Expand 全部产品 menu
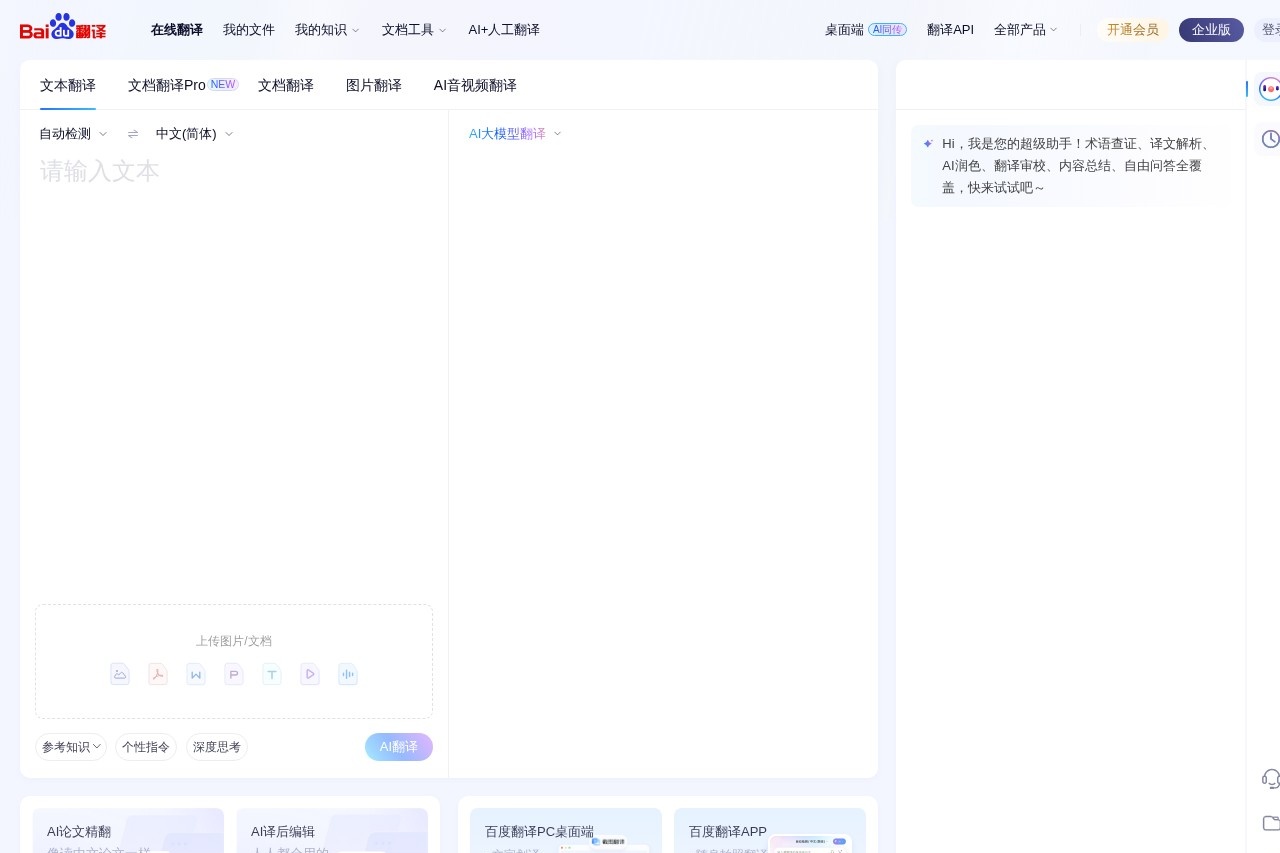 coord(1025,30)
